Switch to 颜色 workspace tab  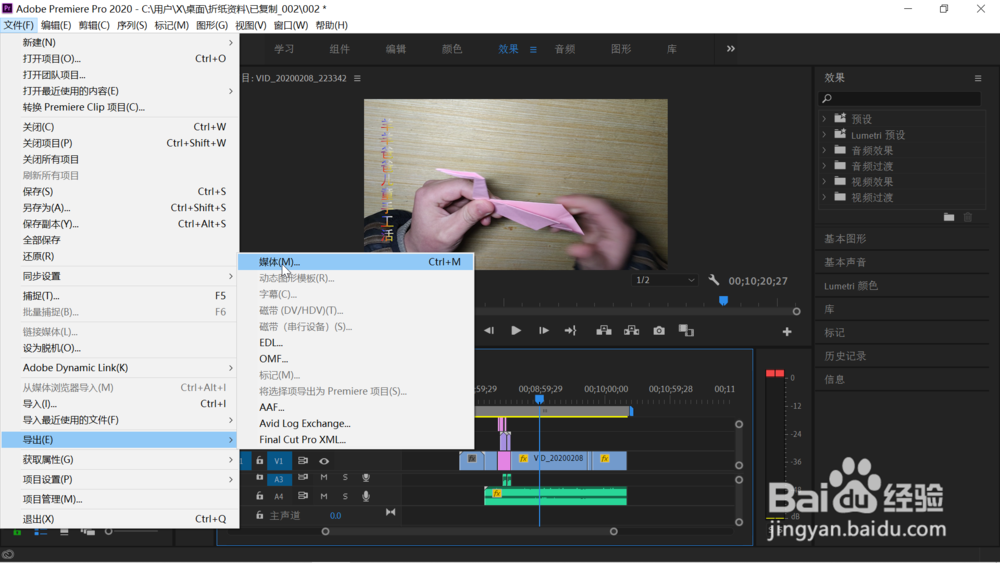(452, 49)
